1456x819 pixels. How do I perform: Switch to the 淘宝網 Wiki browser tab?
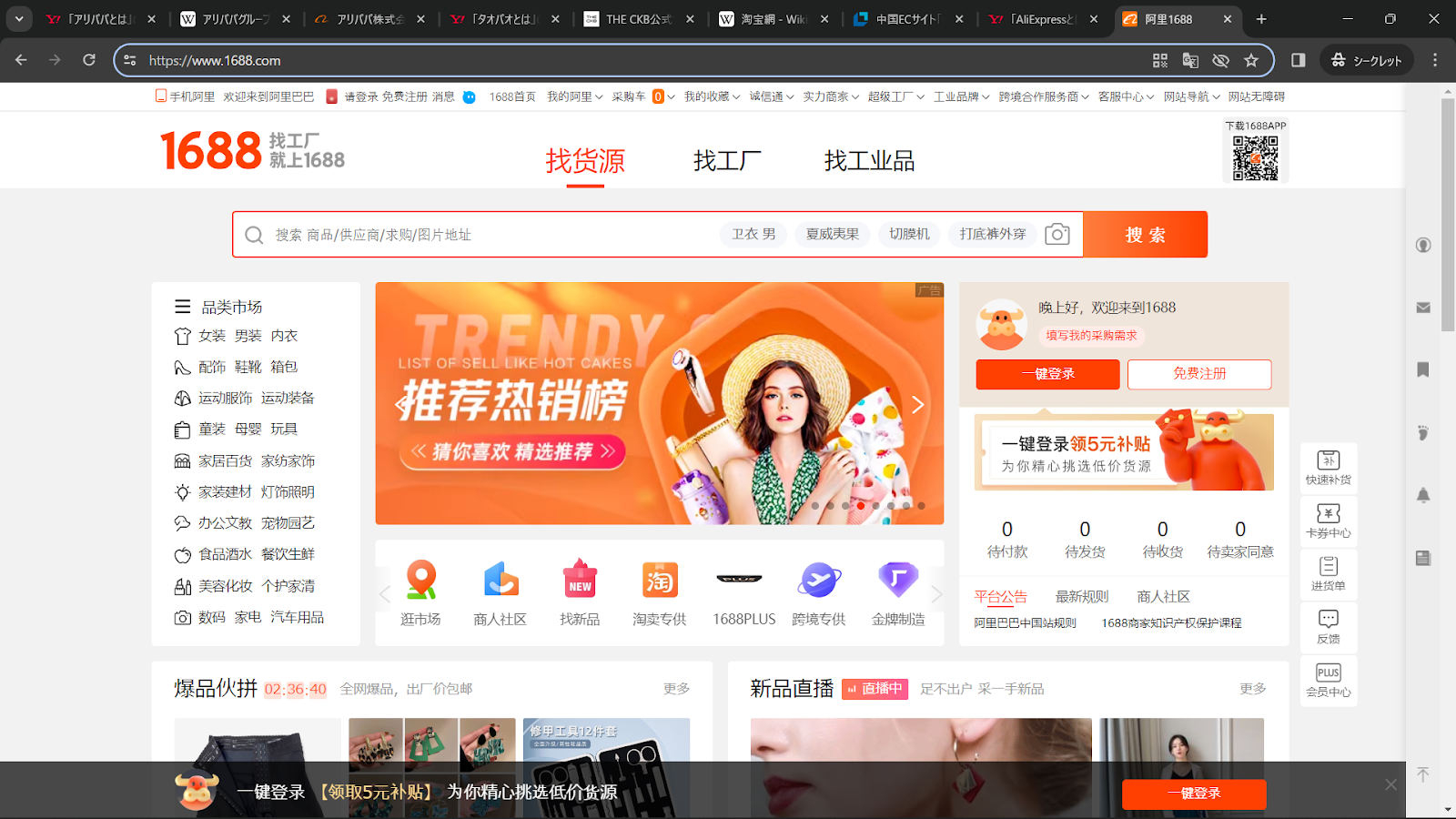point(773,19)
